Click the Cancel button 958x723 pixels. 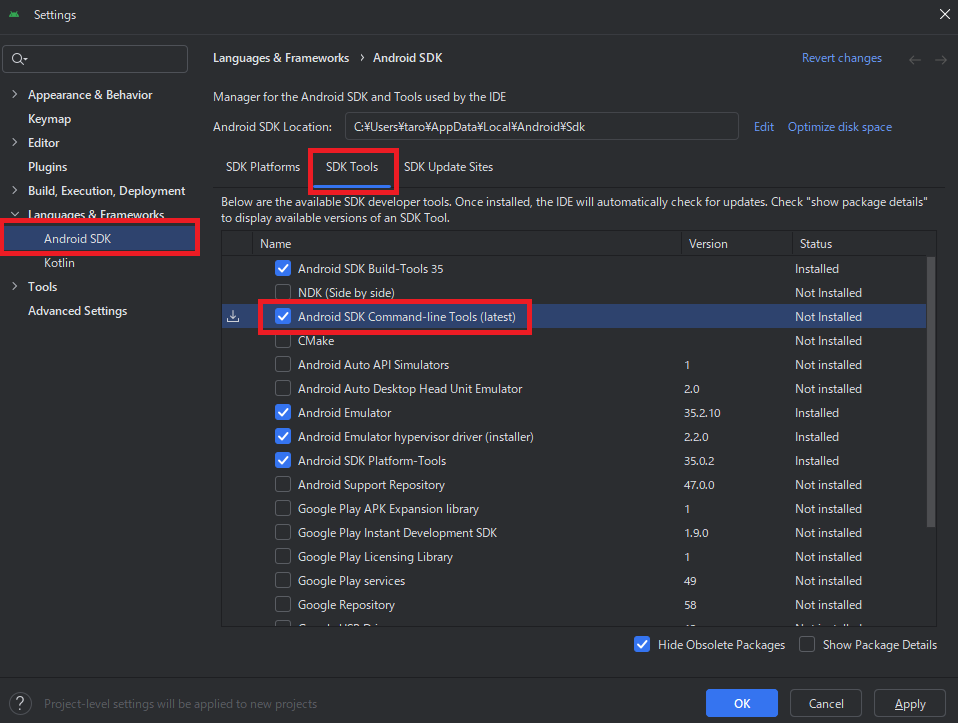(x=826, y=703)
